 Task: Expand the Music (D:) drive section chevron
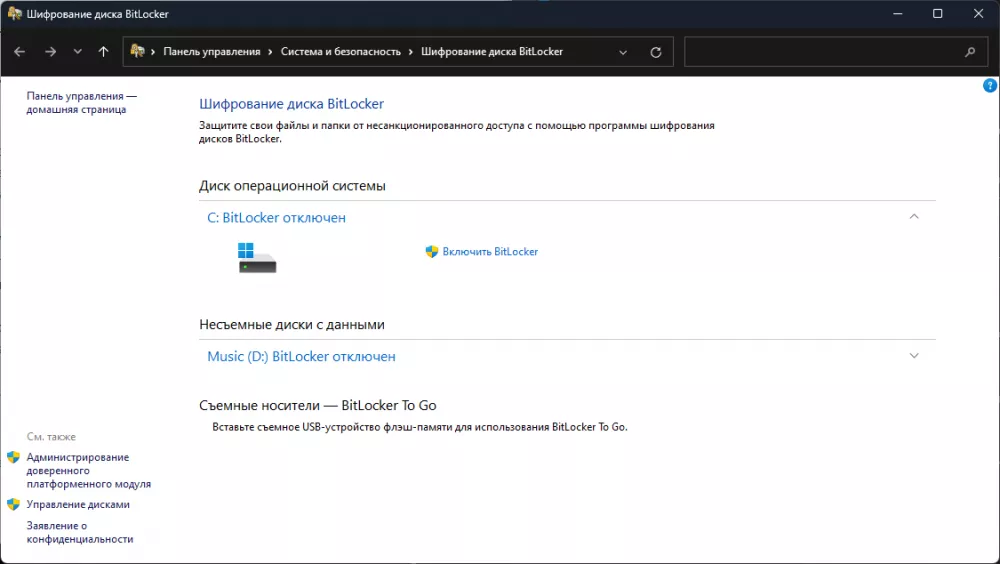pyautogui.click(x=913, y=355)
